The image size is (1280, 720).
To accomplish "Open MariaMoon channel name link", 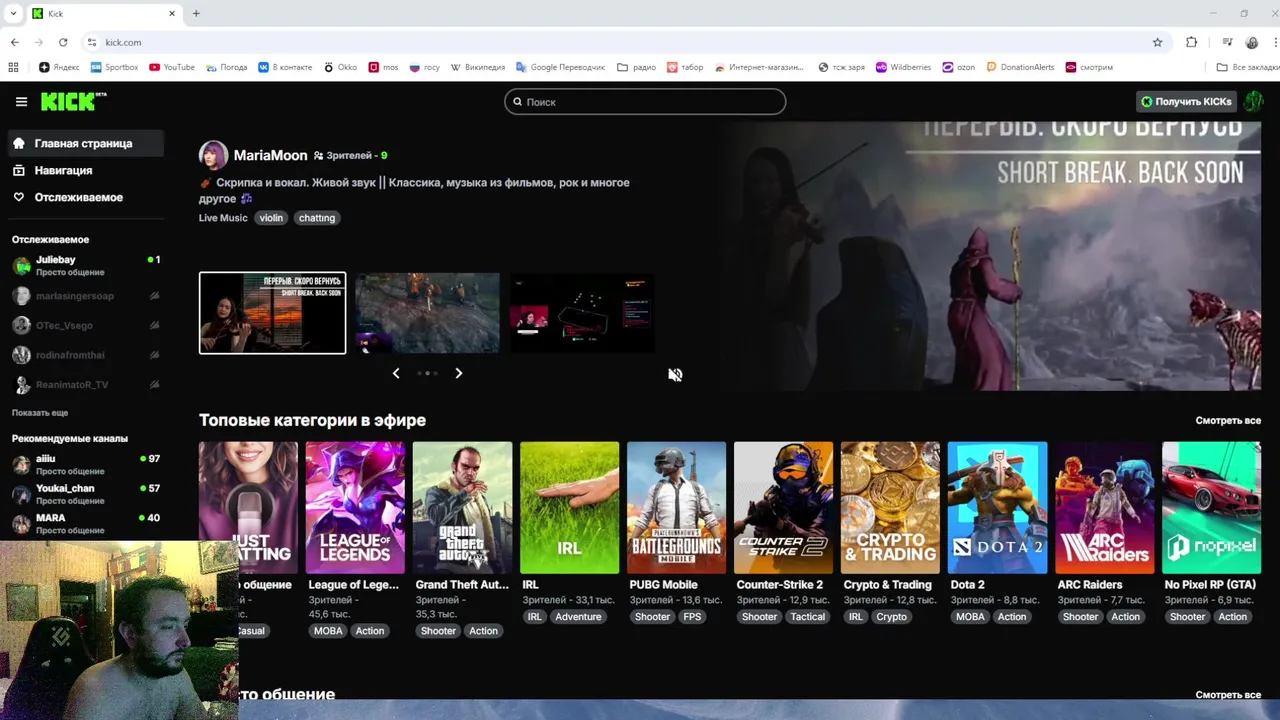I will pyautogui.click(x=270, y=155).
